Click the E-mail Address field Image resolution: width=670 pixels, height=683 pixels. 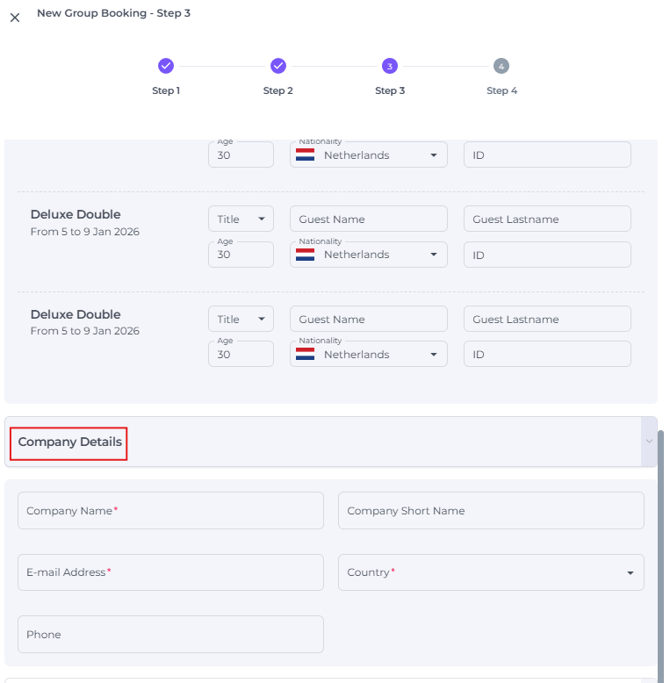tap(171, 572)
